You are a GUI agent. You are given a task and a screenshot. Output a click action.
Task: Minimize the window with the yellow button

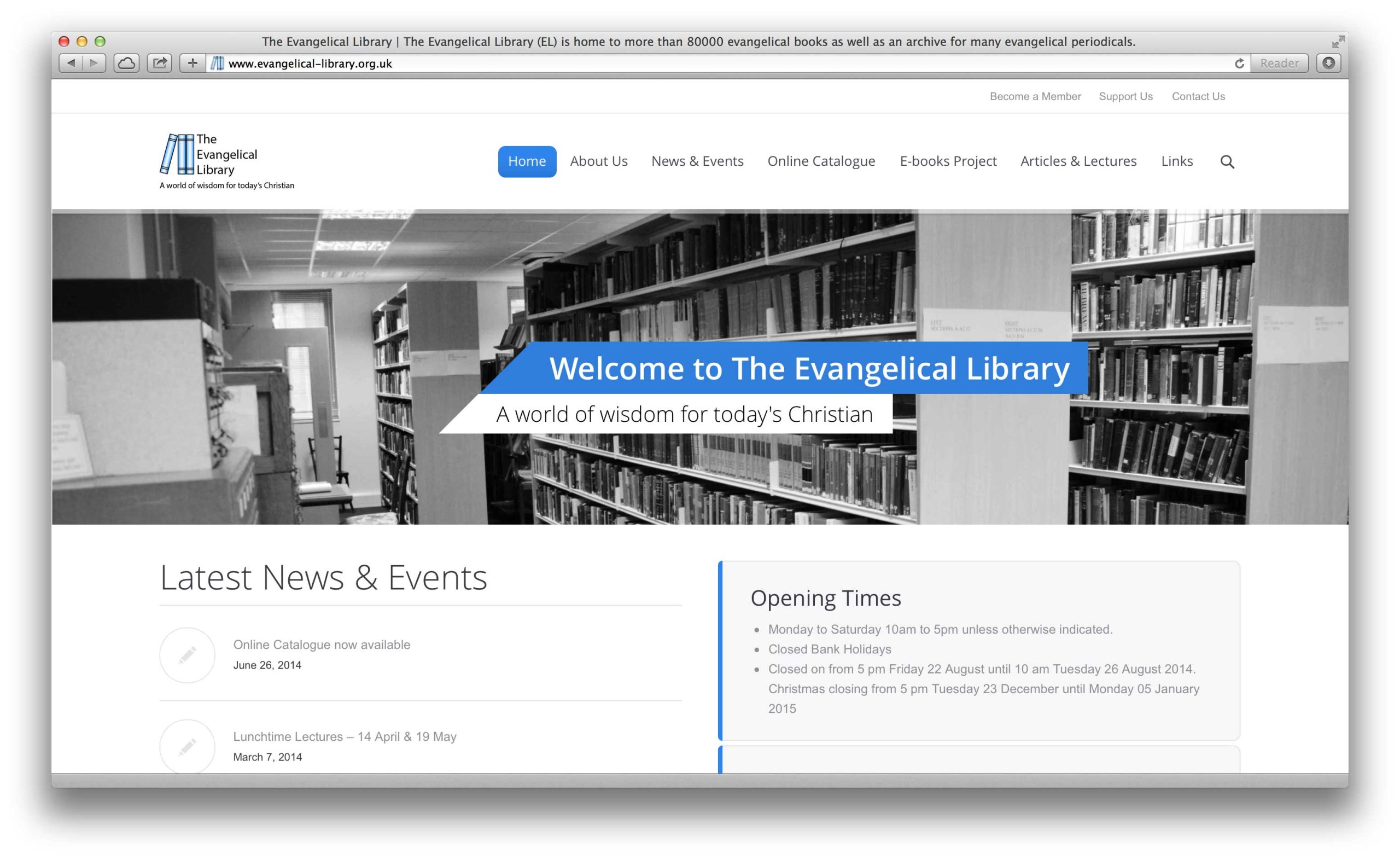click(82, 42)
